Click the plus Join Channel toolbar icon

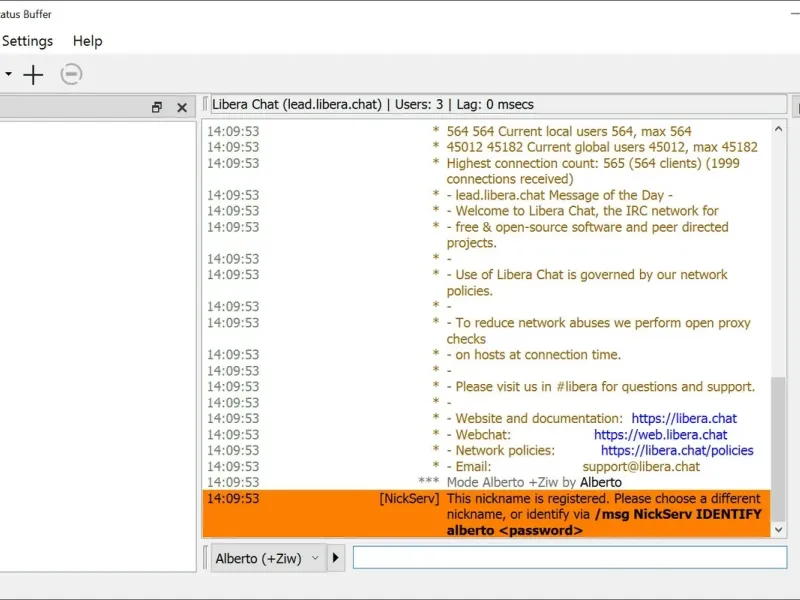tap(33, 74)
